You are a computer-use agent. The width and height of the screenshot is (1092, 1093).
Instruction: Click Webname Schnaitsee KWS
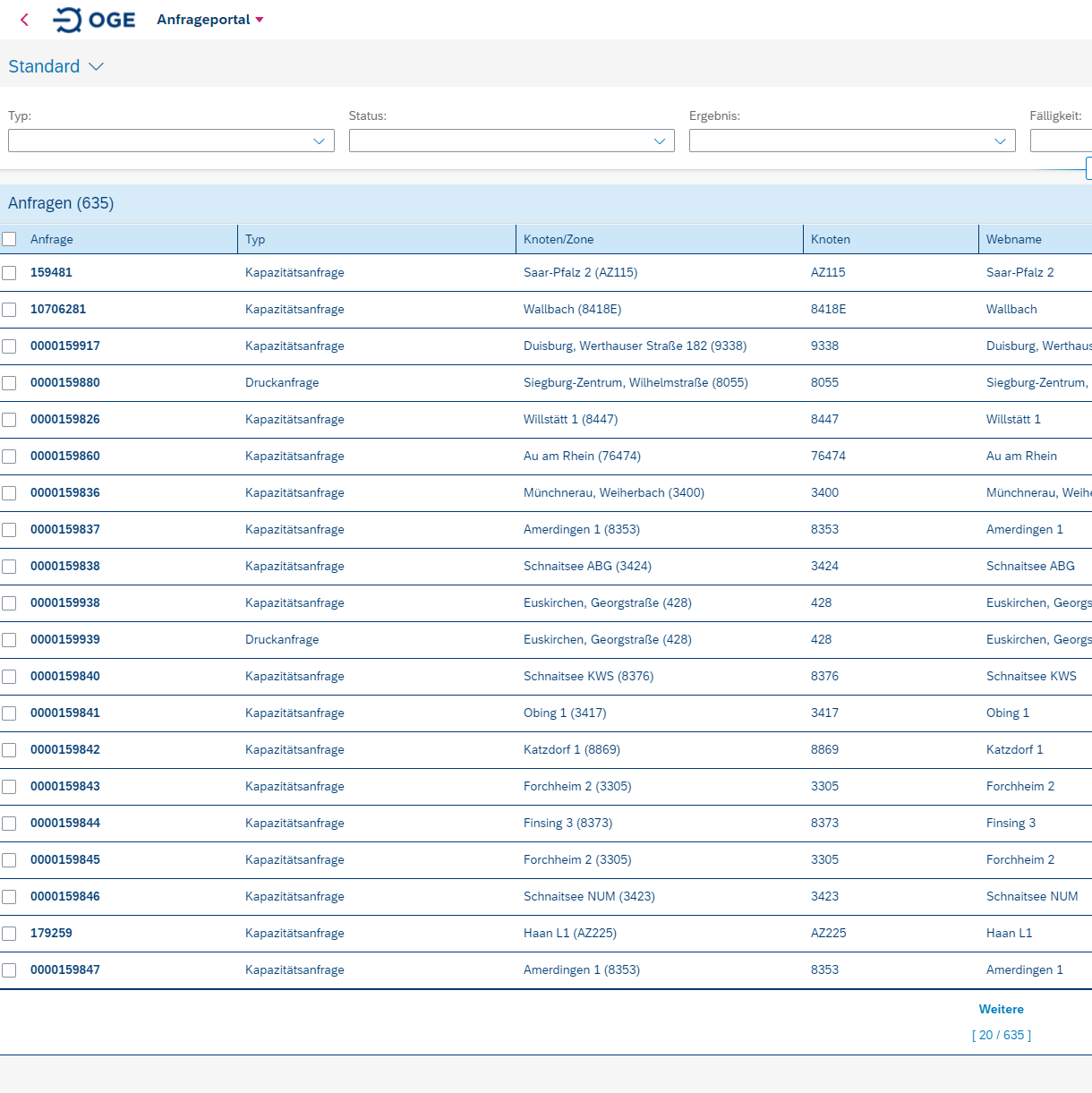click(x=1031, y=676)
